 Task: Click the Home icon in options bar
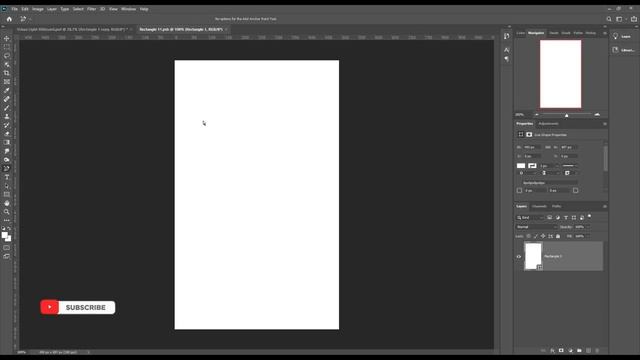point(9,19)
